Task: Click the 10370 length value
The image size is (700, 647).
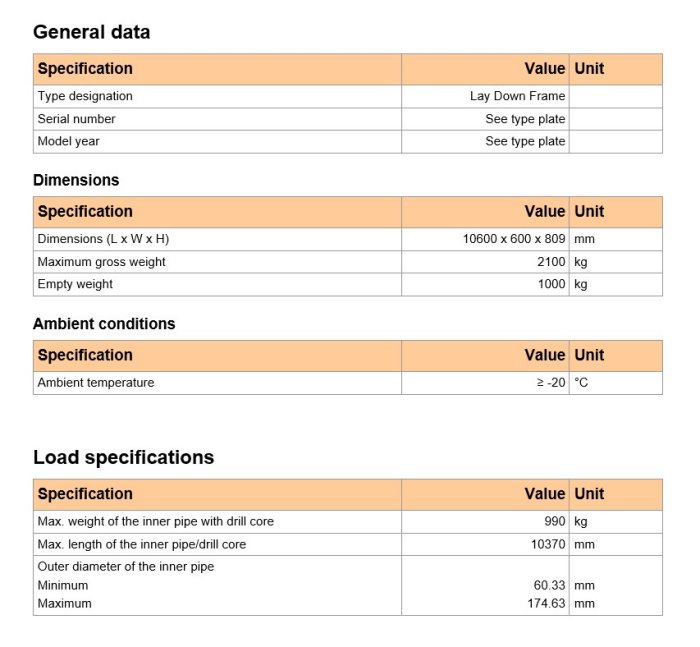Action: click(x=547, y=544)
